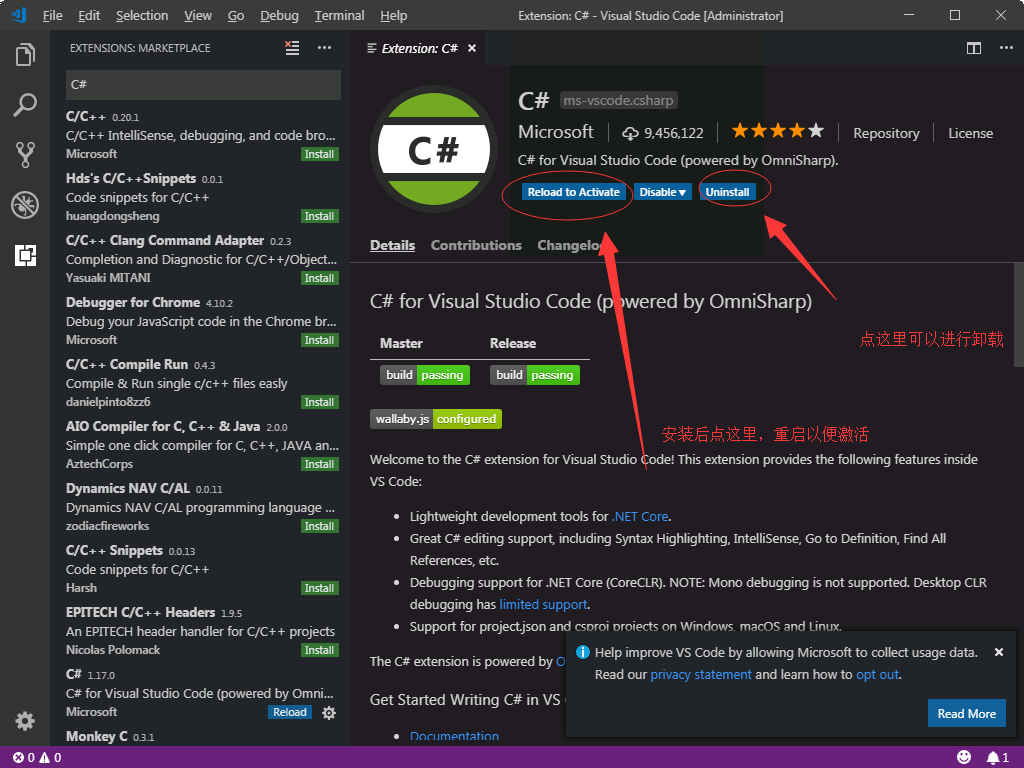
Task: Install Hds's C/C++Snippets extension
Action: coord(319,216)
